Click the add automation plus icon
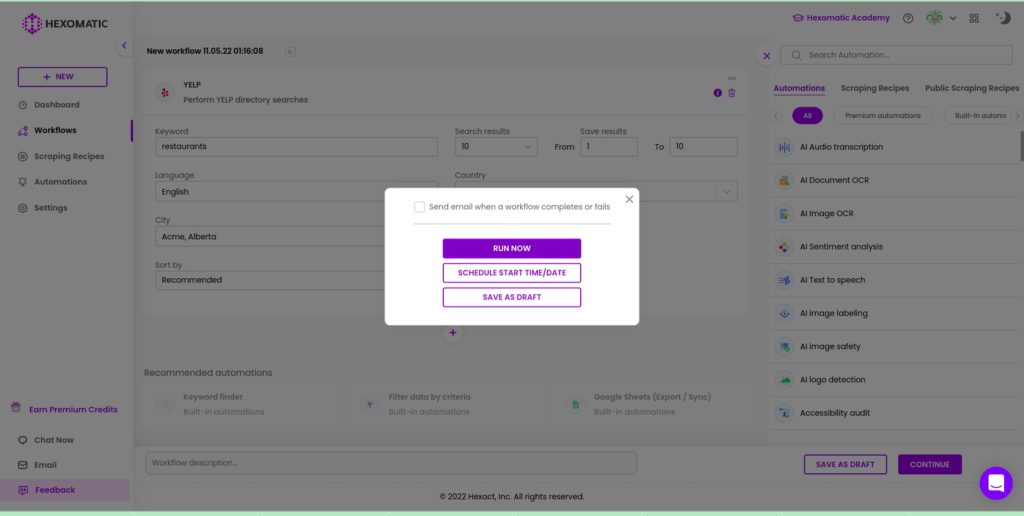The width and height of the screenshot is (1024, 516). coord(453,333)
